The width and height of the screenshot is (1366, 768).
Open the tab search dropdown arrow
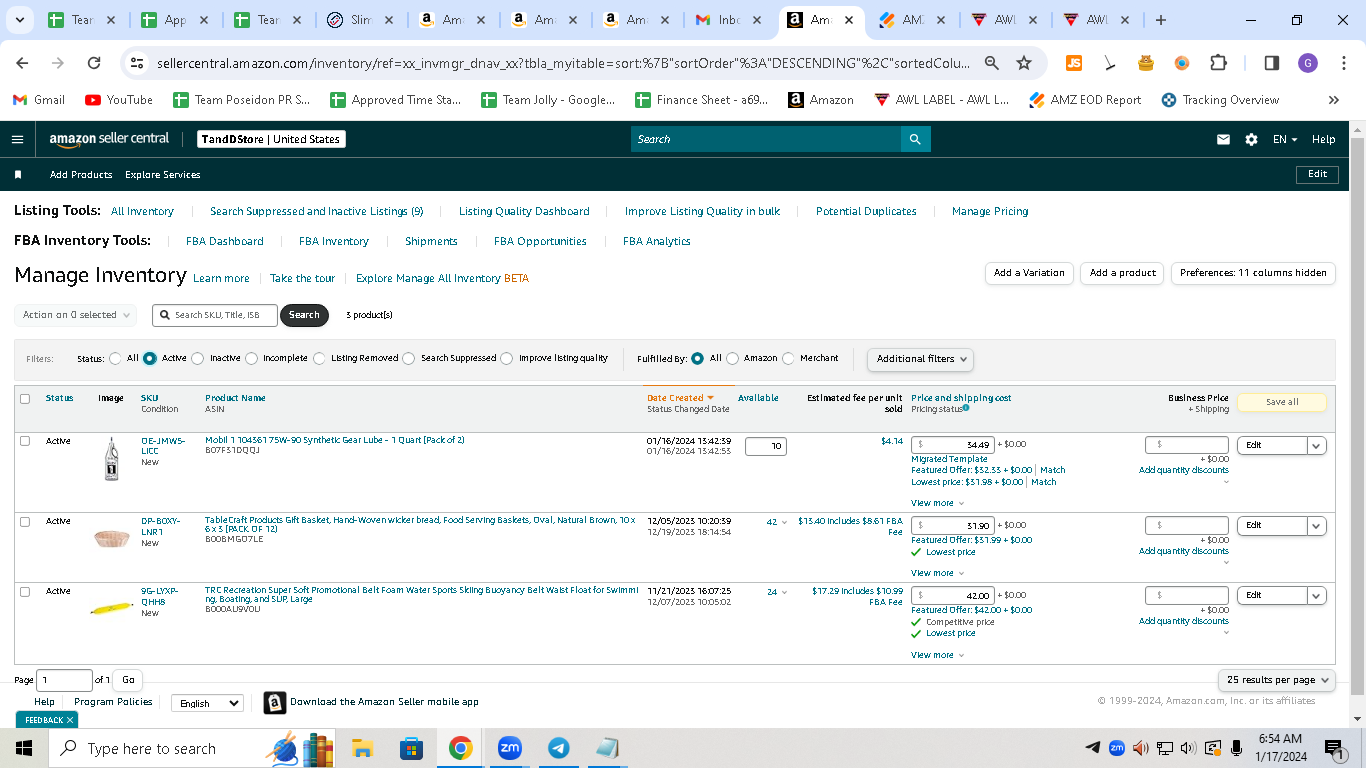click(22, 20)
